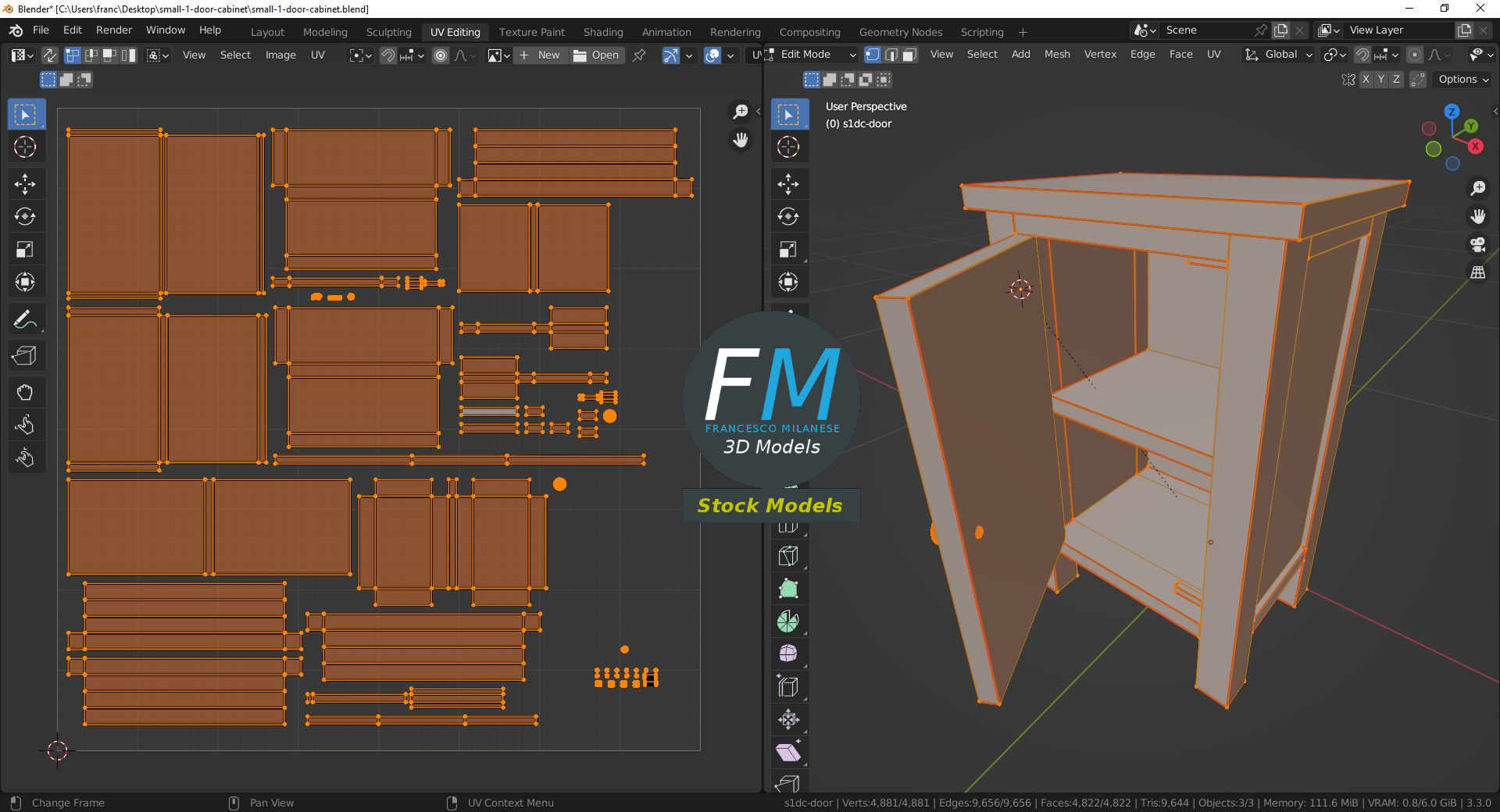The height and width of the screenshot is (812, 1500).
Task: Enable UV face select mode
Action: 109,55
